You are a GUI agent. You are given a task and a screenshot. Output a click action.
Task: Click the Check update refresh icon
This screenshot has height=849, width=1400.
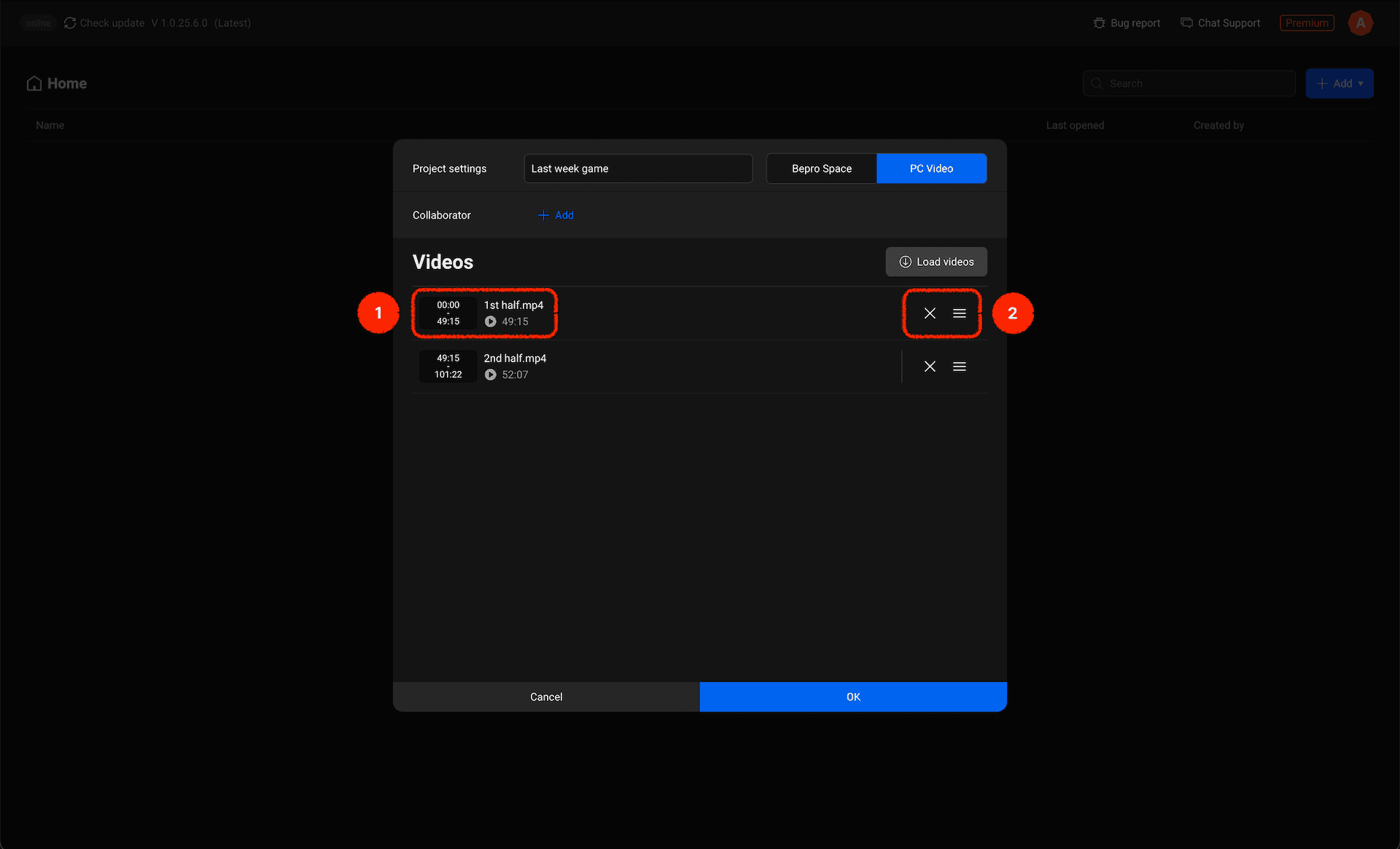click(70, 23)
